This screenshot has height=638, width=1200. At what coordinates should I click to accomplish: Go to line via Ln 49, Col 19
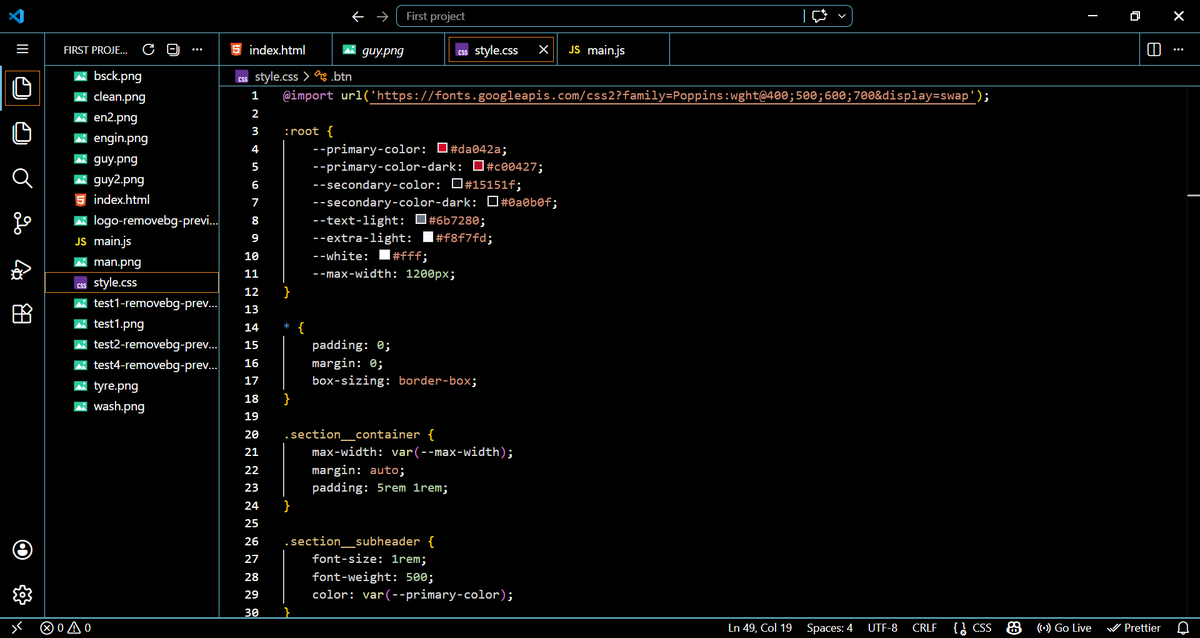coord(760,627)
